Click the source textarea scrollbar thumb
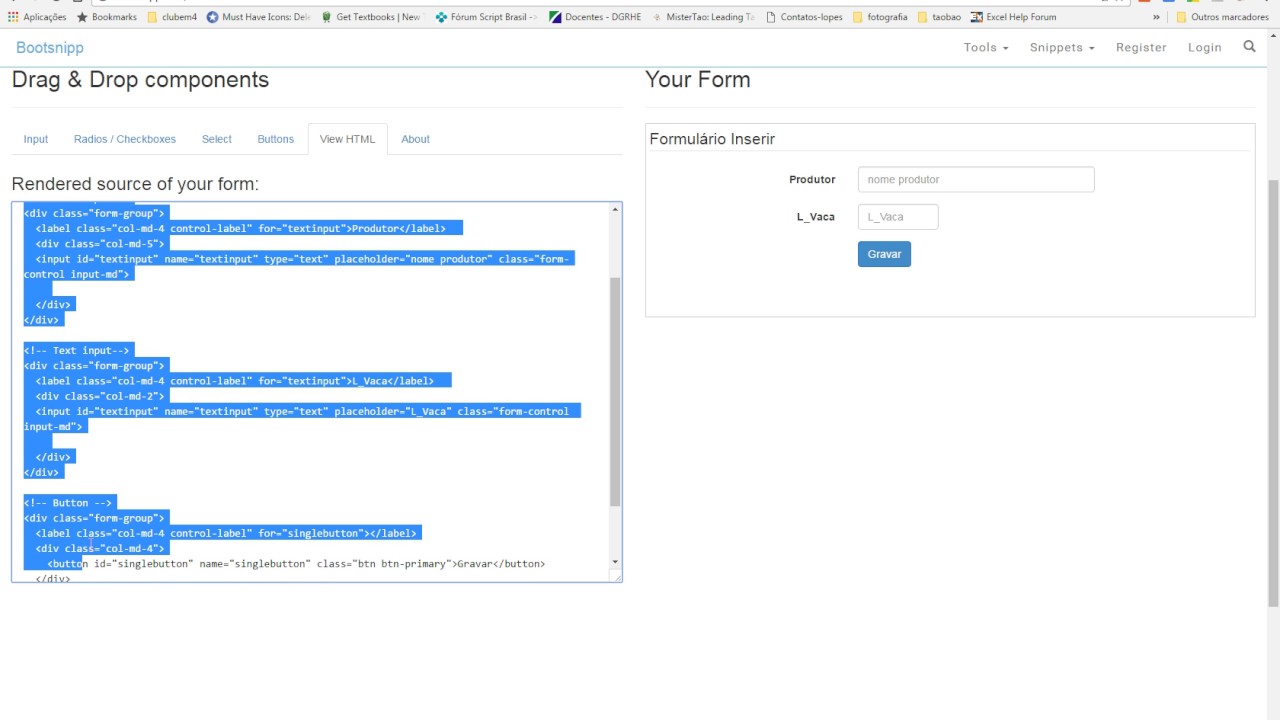 [x=615, y=392]
